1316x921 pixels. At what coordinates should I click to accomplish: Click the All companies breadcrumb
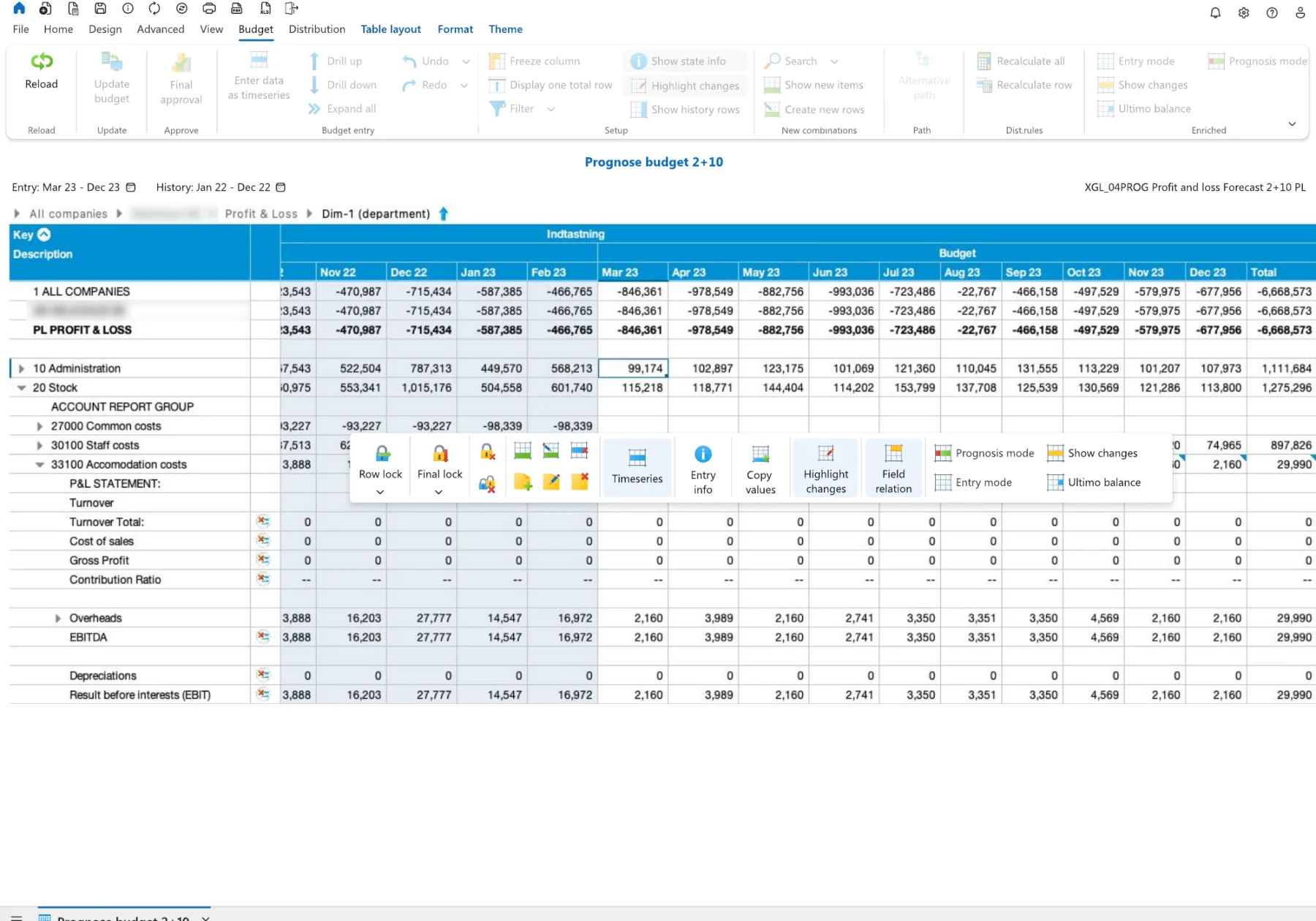tap(69, 213)
